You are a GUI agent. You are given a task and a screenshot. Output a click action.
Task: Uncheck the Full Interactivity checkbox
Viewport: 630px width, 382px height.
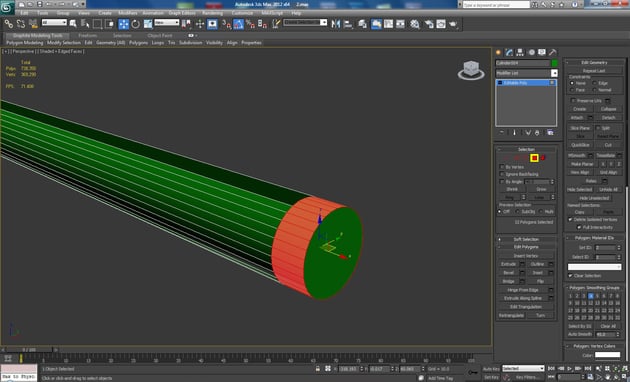pyautogui.click(x=579, y=227)
